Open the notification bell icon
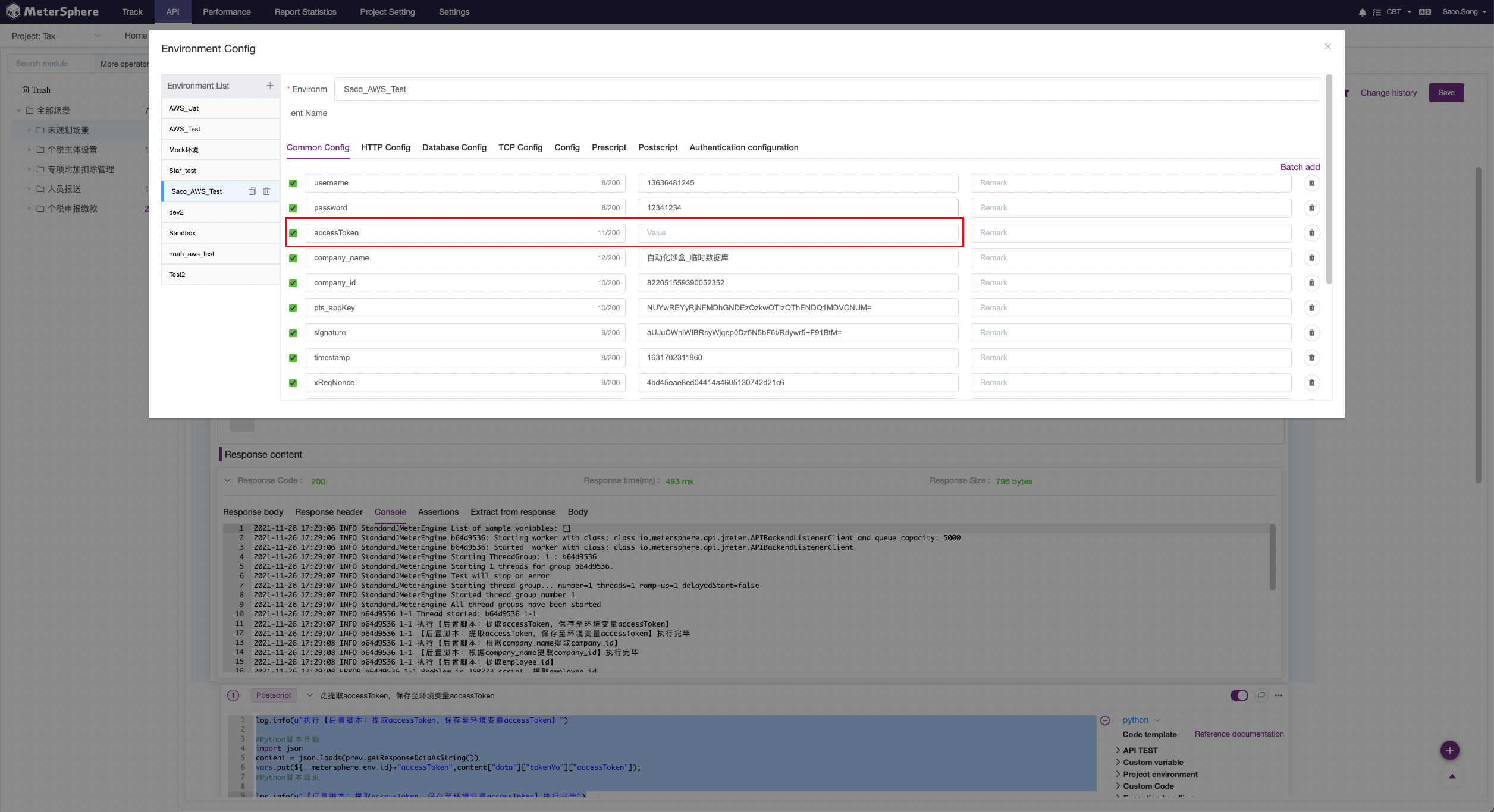The height and width of the screenshot is (812, 1494). 1363,11
